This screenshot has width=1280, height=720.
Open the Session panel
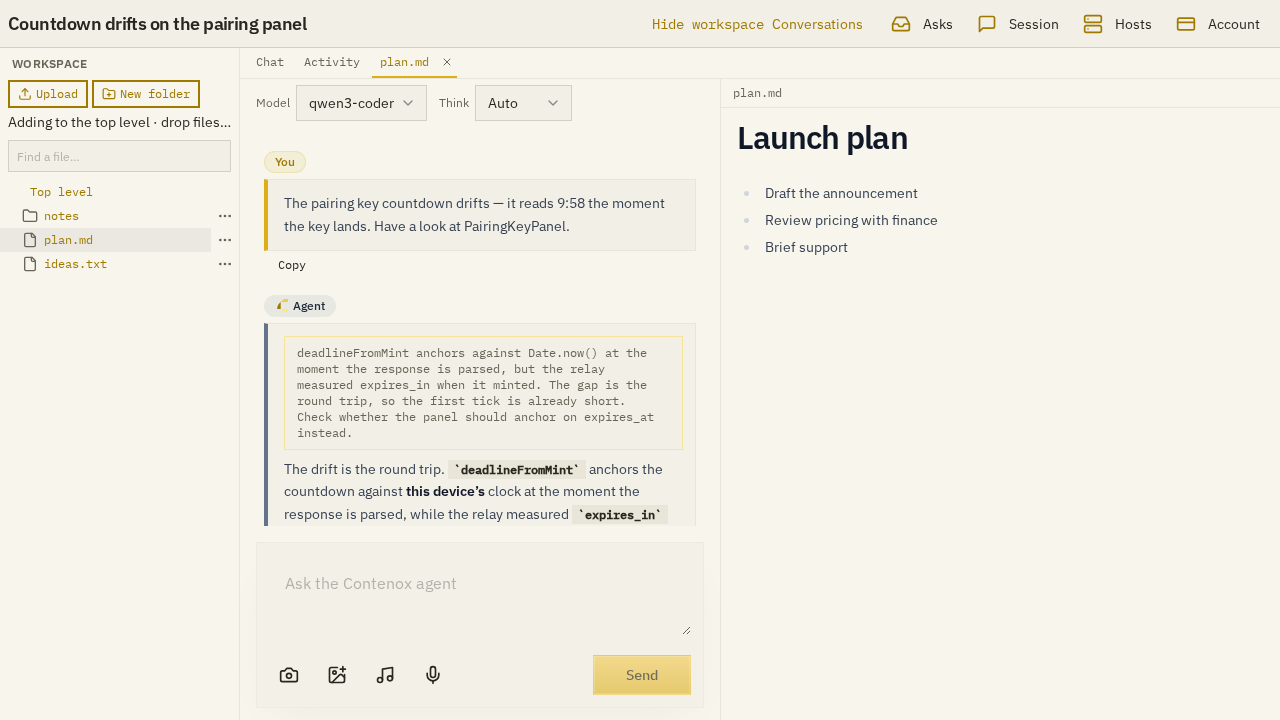point(1018,24)
